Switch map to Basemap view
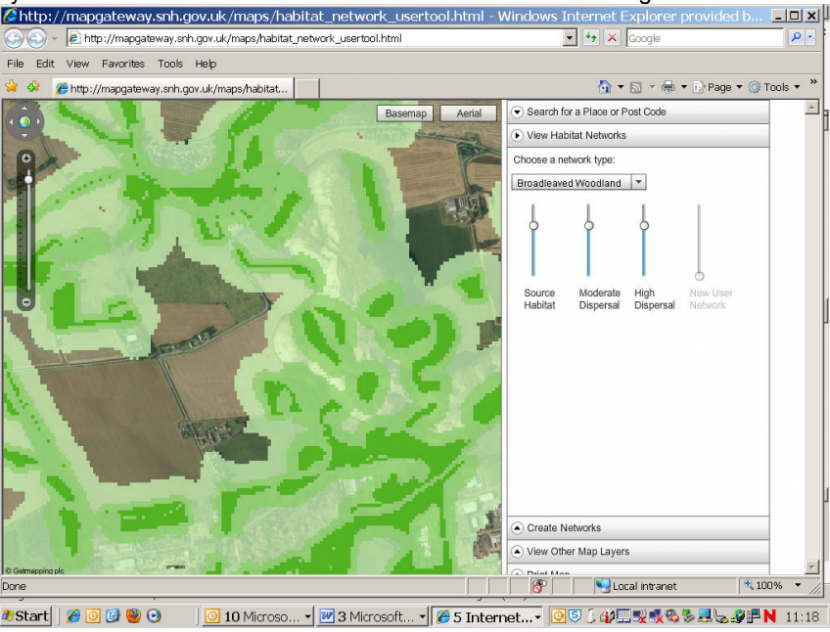This screenshot has width=830, height=632. click(x=405, y=113)
